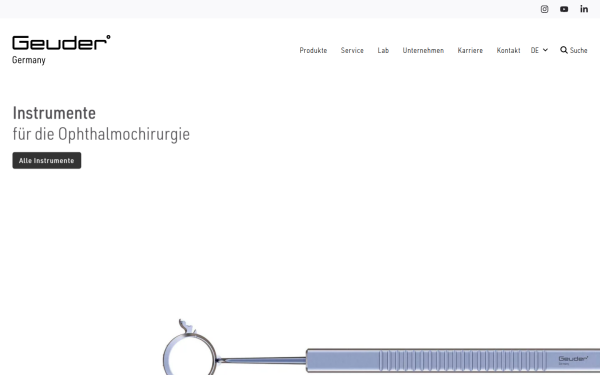Go to Karriere section
Viewport: 600px width, 375px height.
(x=470, y=50)
